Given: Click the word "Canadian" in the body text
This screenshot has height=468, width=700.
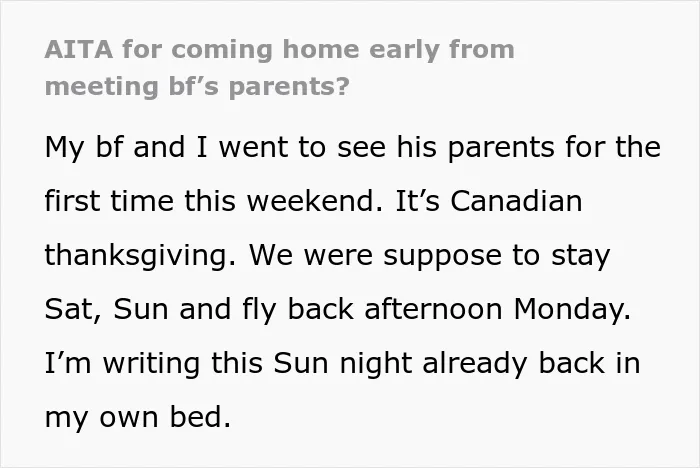Looking at the screenshot, I should pyautogui.click(x=516, y=201).
